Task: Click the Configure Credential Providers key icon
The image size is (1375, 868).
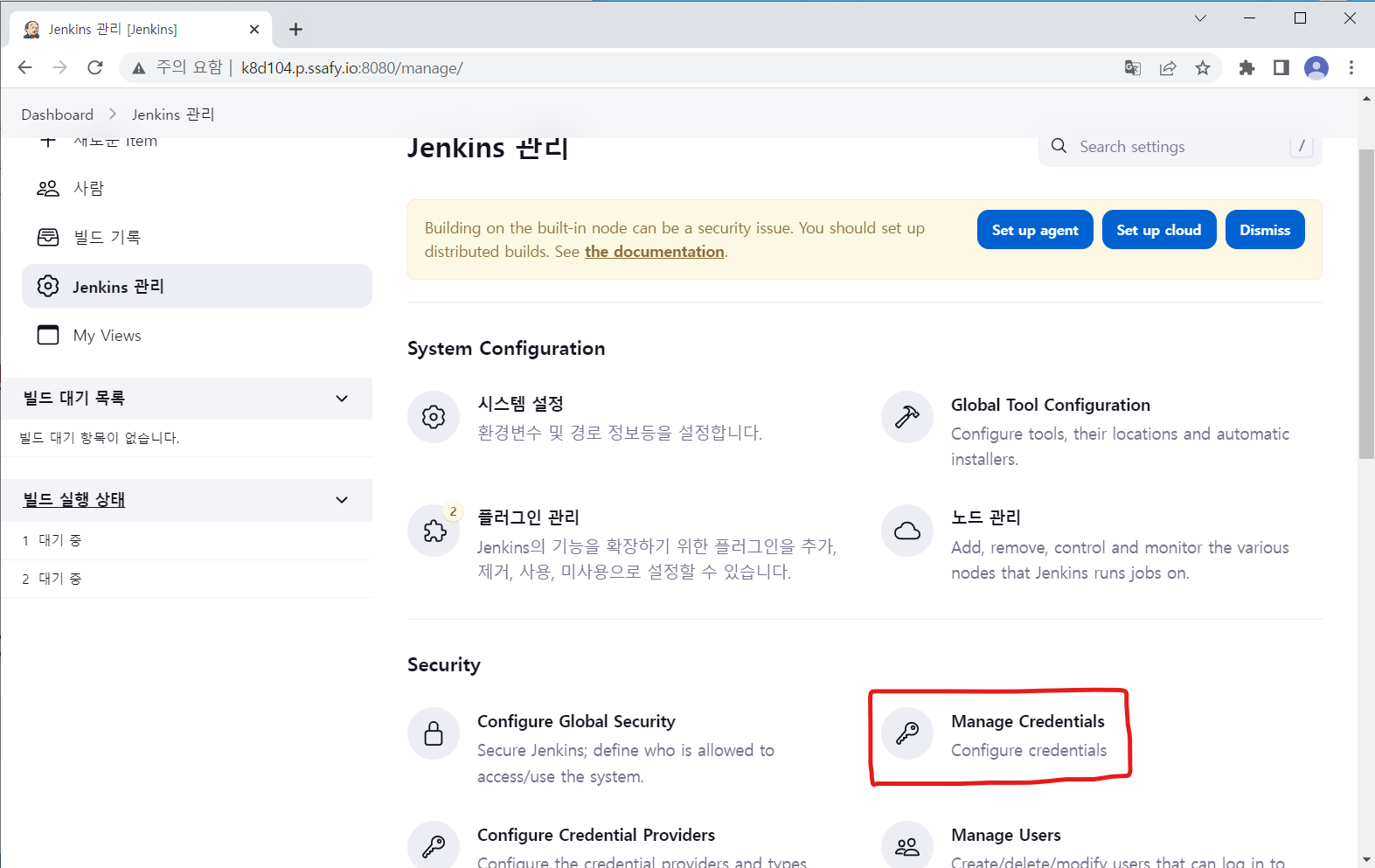Action: click(434, 845)
